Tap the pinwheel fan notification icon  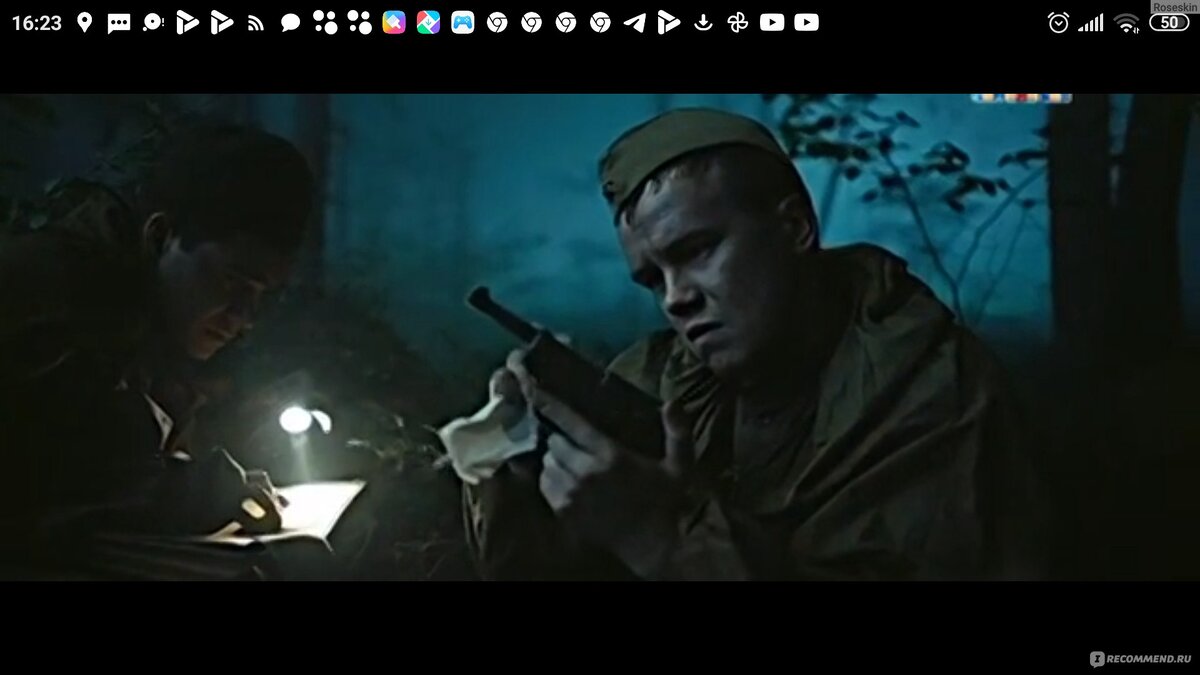737,22
